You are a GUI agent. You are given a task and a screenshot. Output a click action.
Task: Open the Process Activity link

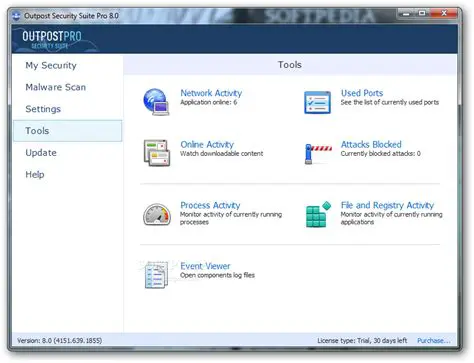coord(210,205)
